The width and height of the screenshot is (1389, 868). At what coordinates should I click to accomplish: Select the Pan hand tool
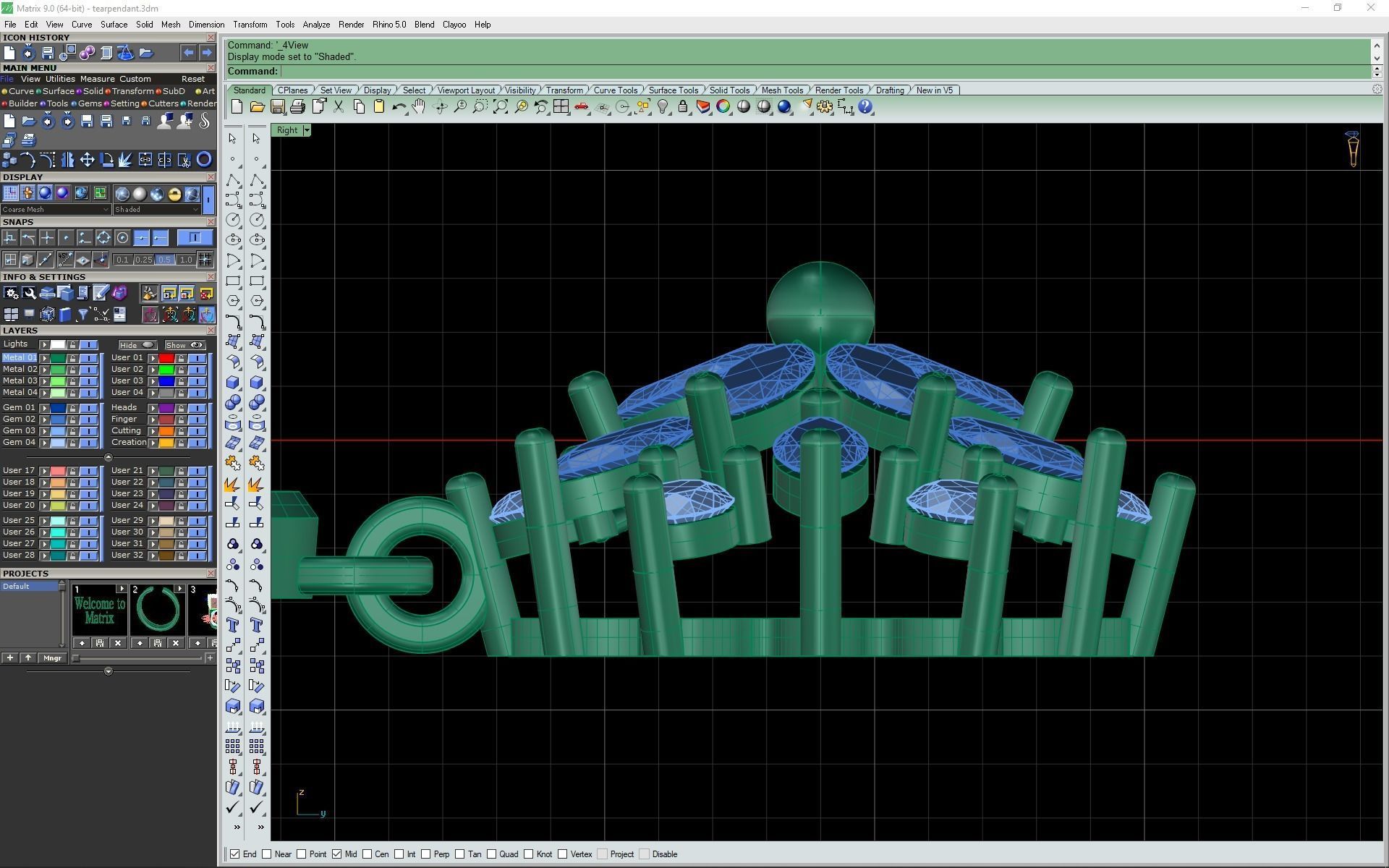[419, 107]
